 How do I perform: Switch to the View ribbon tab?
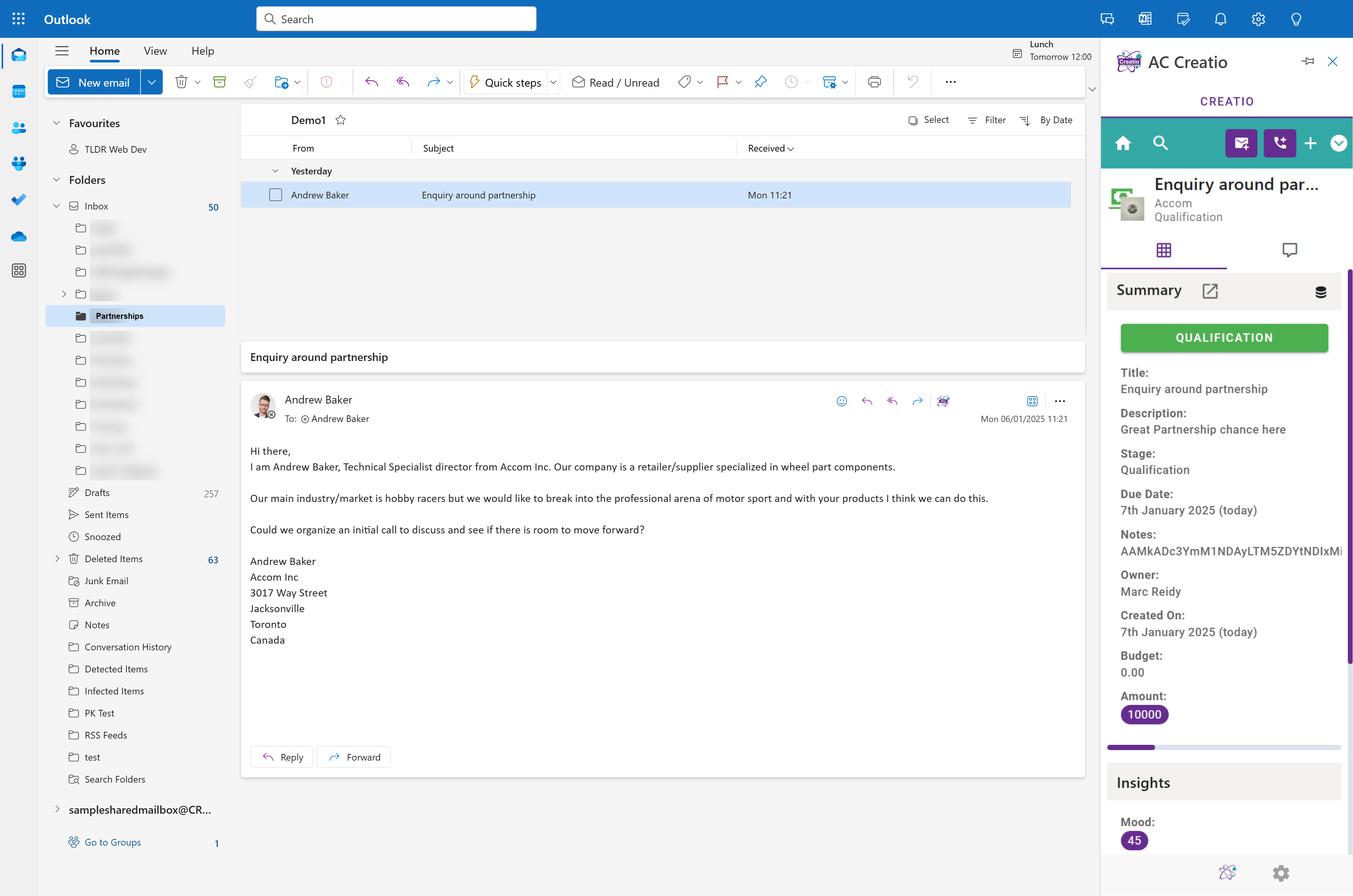(x=156, y=51)
